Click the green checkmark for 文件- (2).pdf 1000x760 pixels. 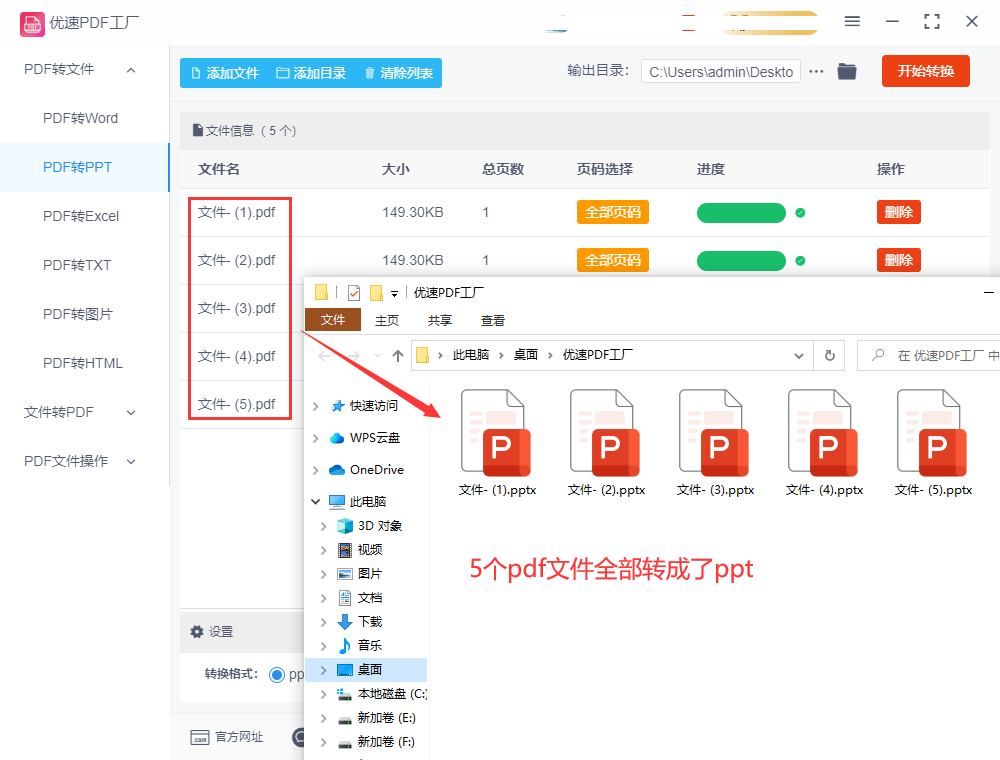tap(800, 261)
